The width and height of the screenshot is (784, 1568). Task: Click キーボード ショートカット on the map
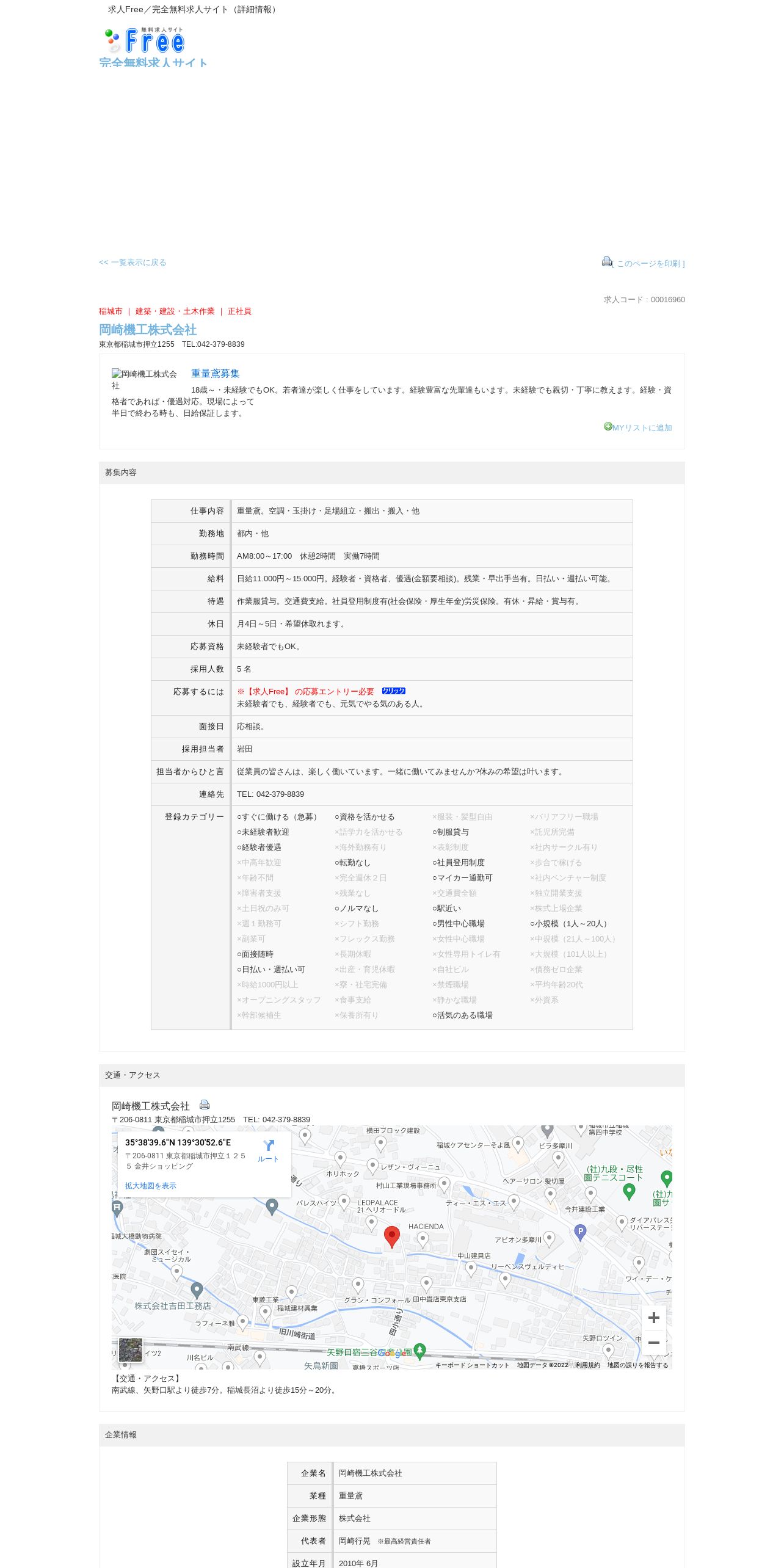472,1365
